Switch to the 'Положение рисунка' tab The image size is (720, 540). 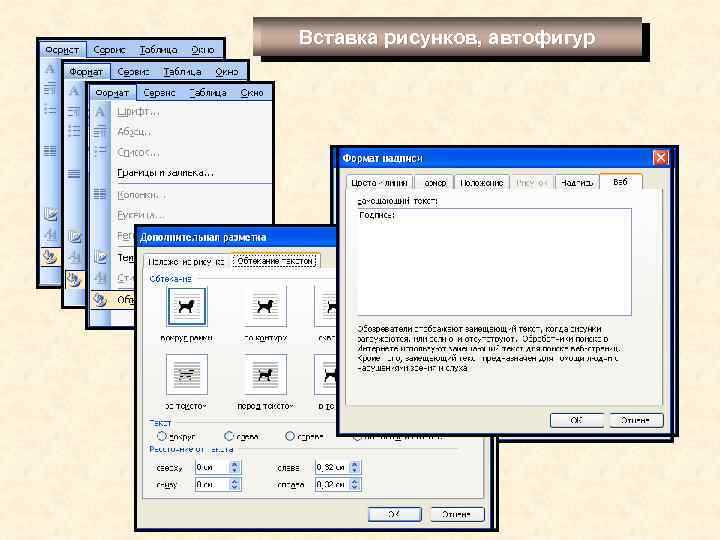point(186,262)
